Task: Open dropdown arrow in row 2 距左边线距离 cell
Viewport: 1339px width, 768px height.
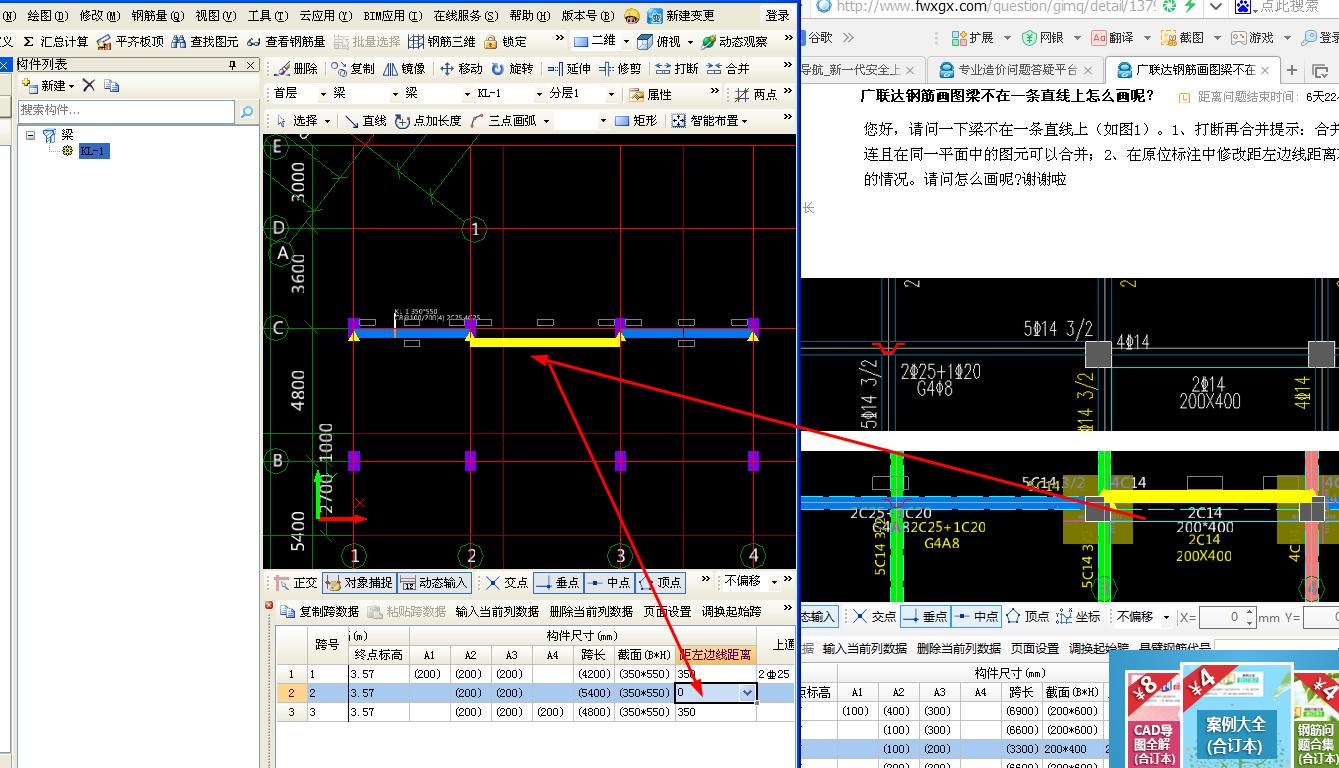Action: (747, 692)
